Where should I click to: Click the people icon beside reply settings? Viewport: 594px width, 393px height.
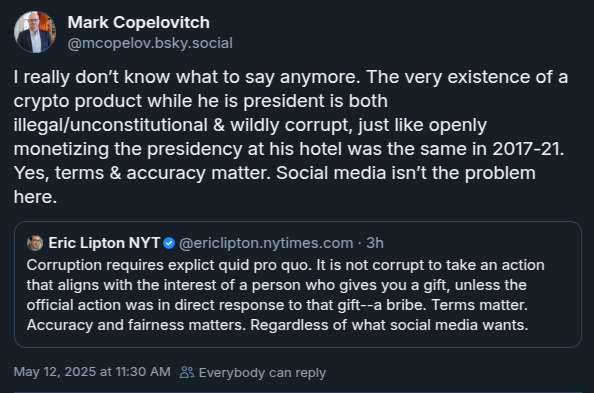coord(187,372)
